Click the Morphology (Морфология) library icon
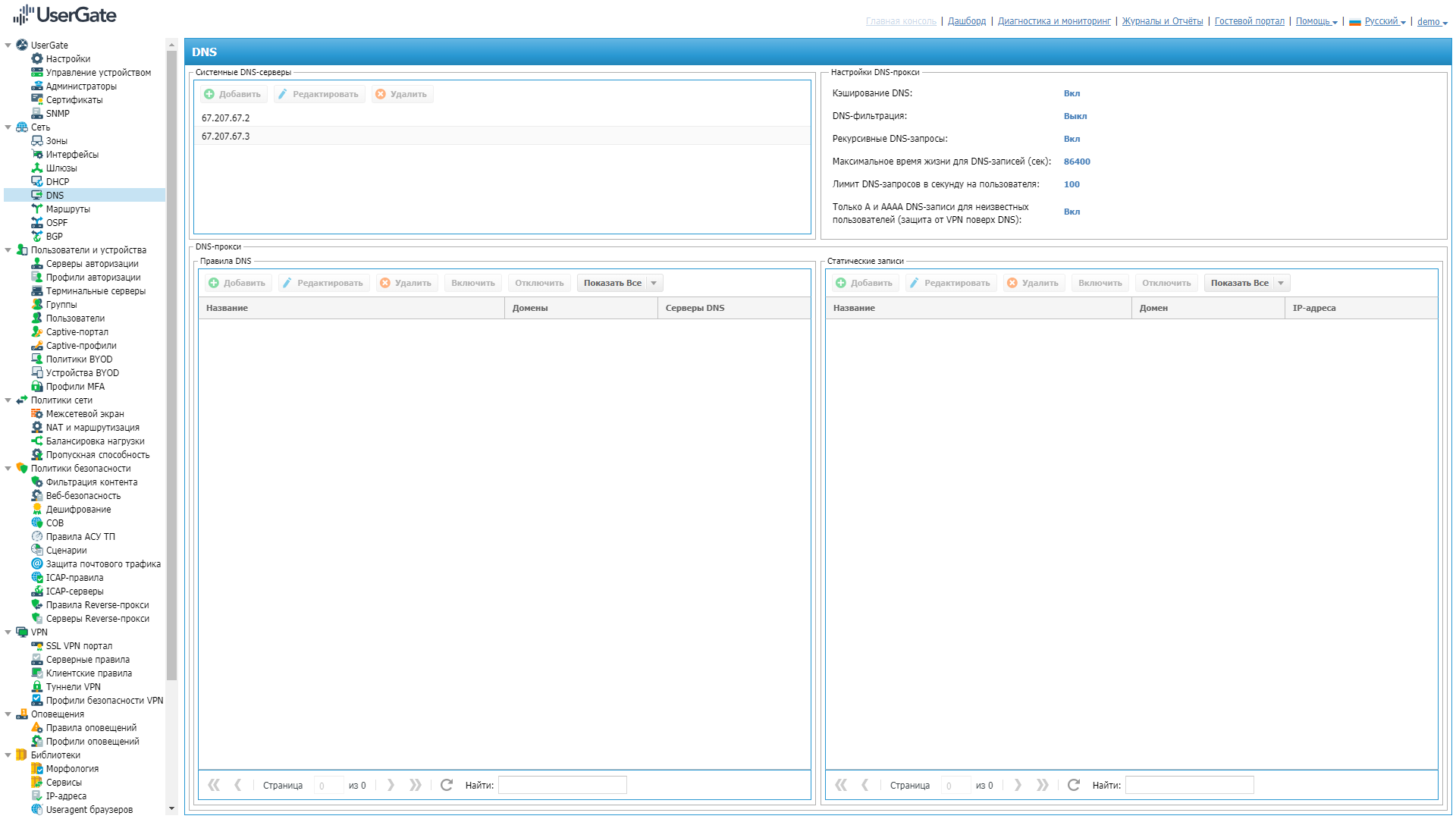Screen dimensions: 1456x819 click(36, 769)
